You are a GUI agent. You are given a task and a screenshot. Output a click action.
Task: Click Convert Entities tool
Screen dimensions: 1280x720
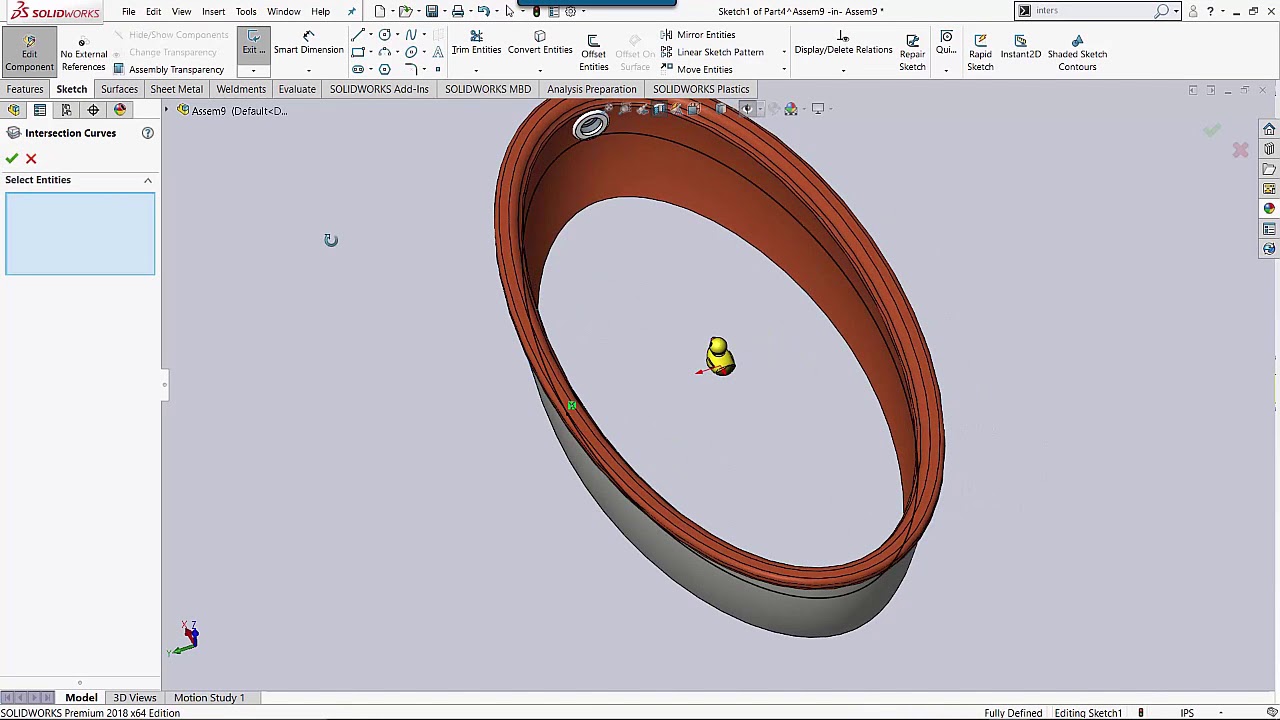coord(540,43)
